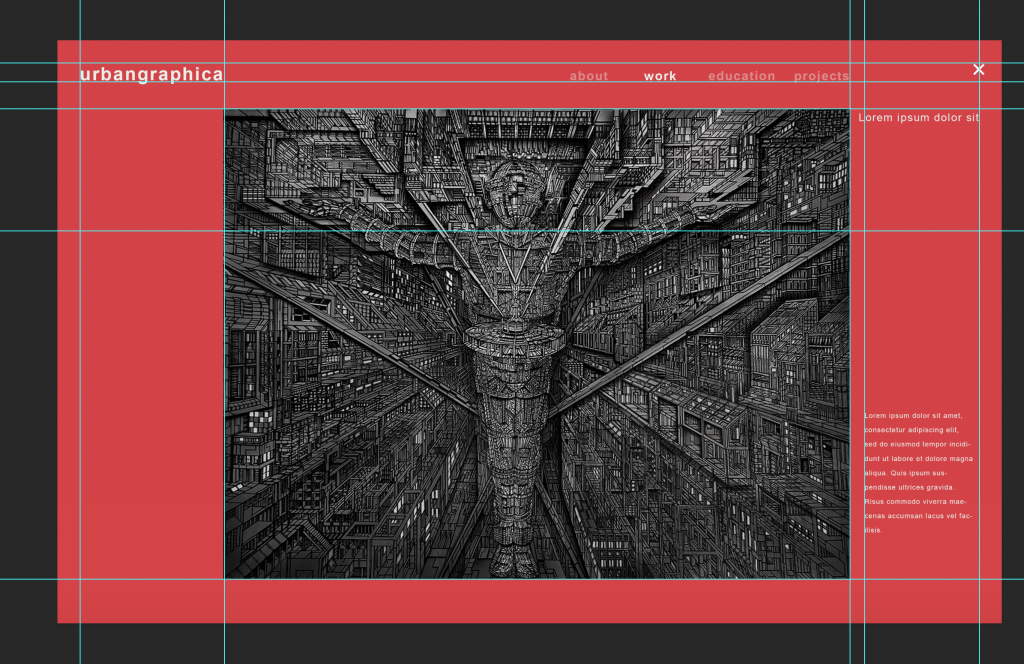The image size is (1024, 664).
Task: Click the disc platform at figure's waist
Action: 514,336
